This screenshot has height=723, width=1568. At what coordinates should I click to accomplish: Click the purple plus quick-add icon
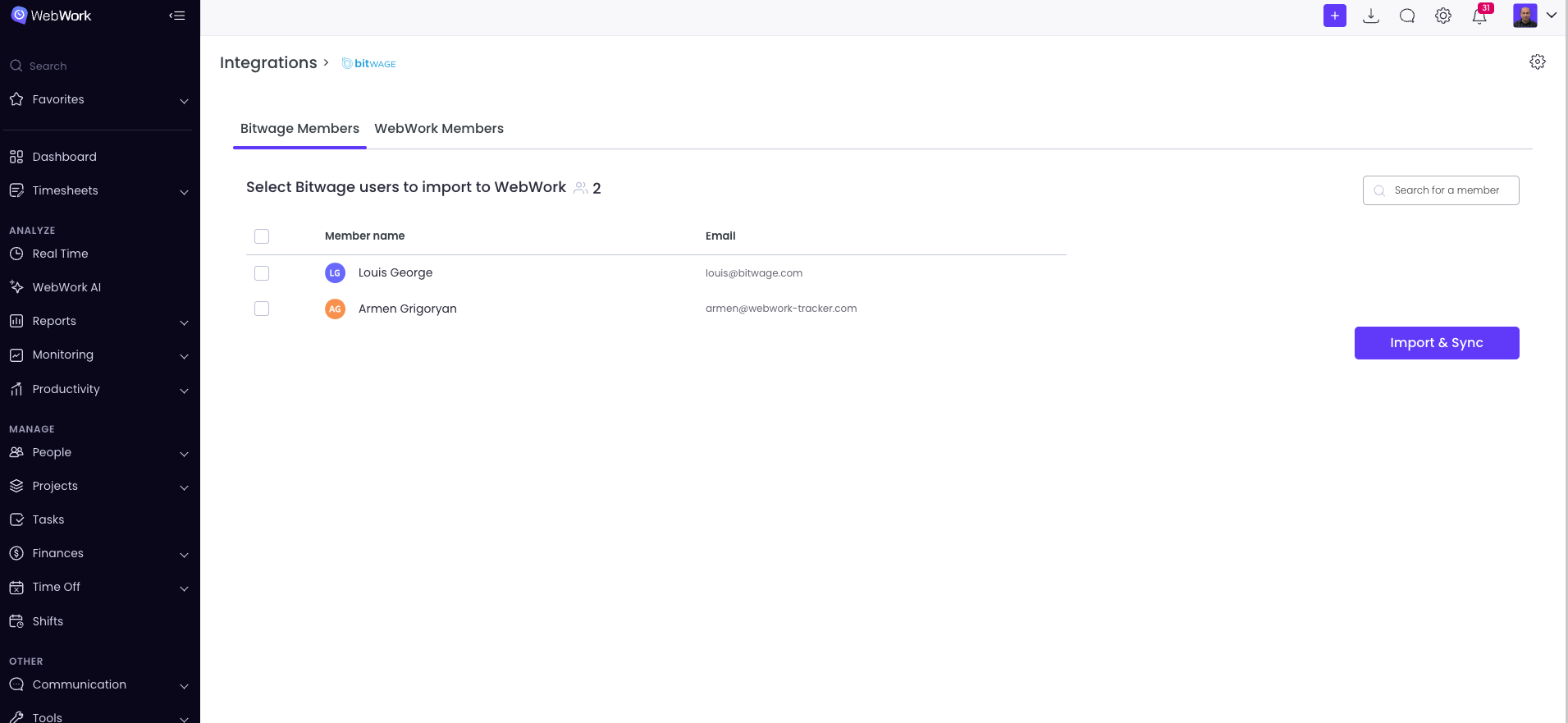tap(1334, 16)
